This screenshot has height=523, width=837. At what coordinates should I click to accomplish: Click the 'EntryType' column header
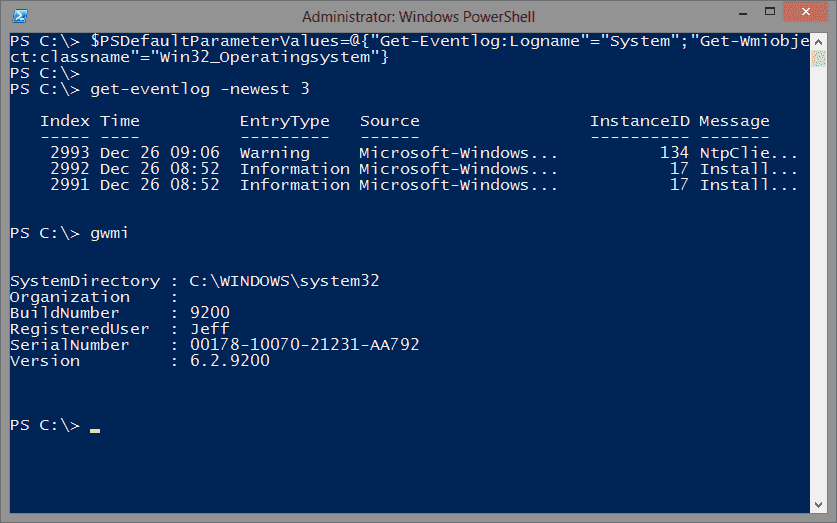tap(284, 121)
